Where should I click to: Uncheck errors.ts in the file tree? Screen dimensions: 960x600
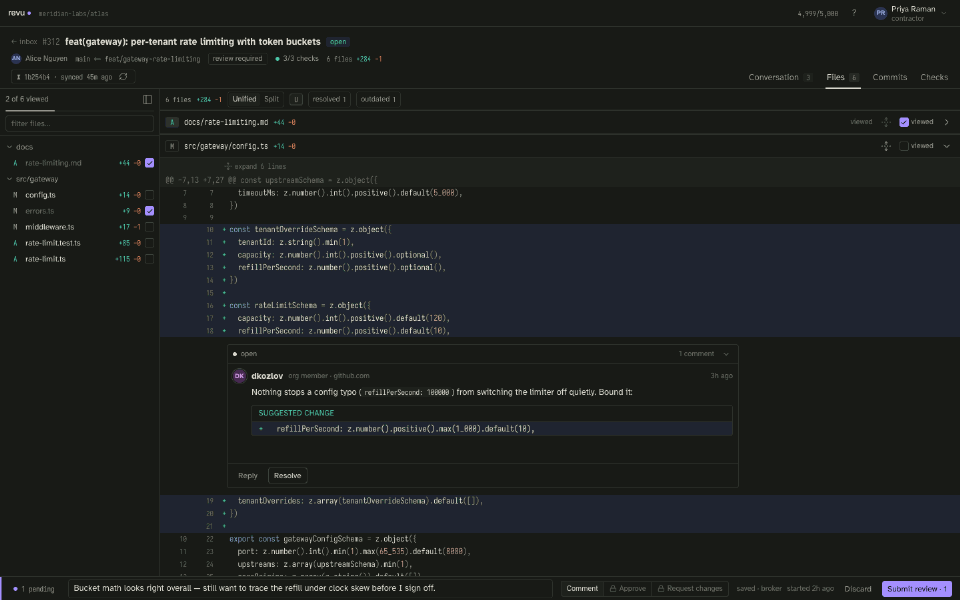[149, 211]
